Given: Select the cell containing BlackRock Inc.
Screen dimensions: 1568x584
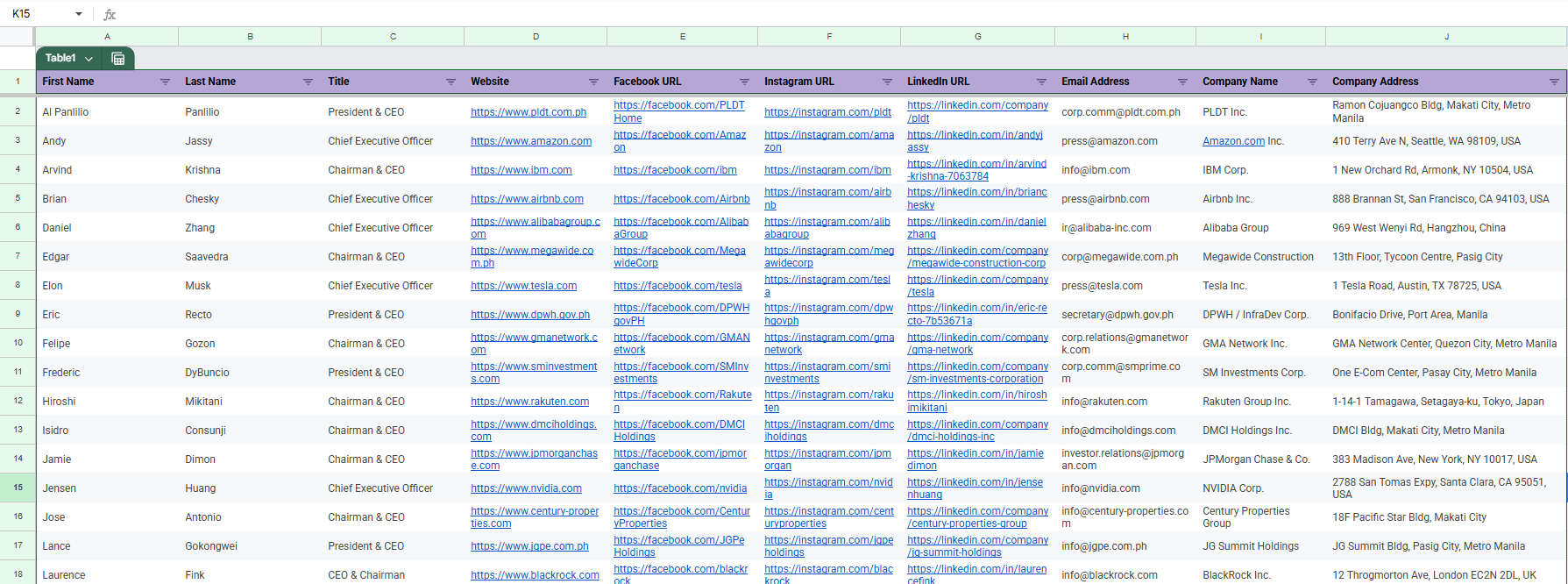Looking at the screenshot, I should pos(1260,574).
